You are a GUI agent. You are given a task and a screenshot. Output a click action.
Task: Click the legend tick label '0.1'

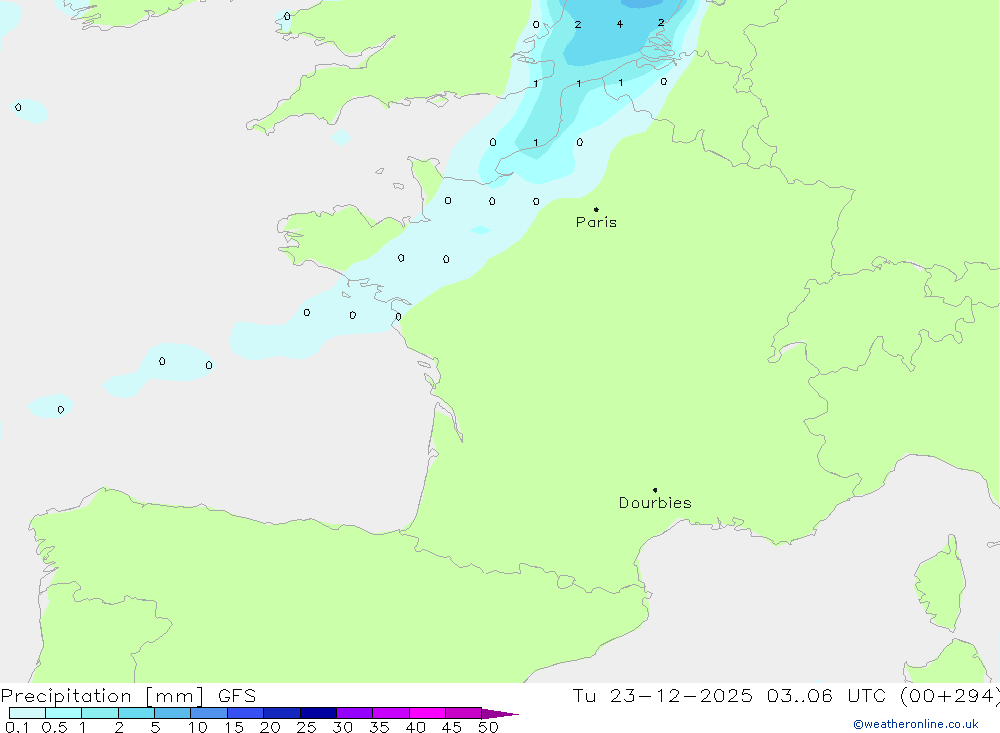coord(17,727)
